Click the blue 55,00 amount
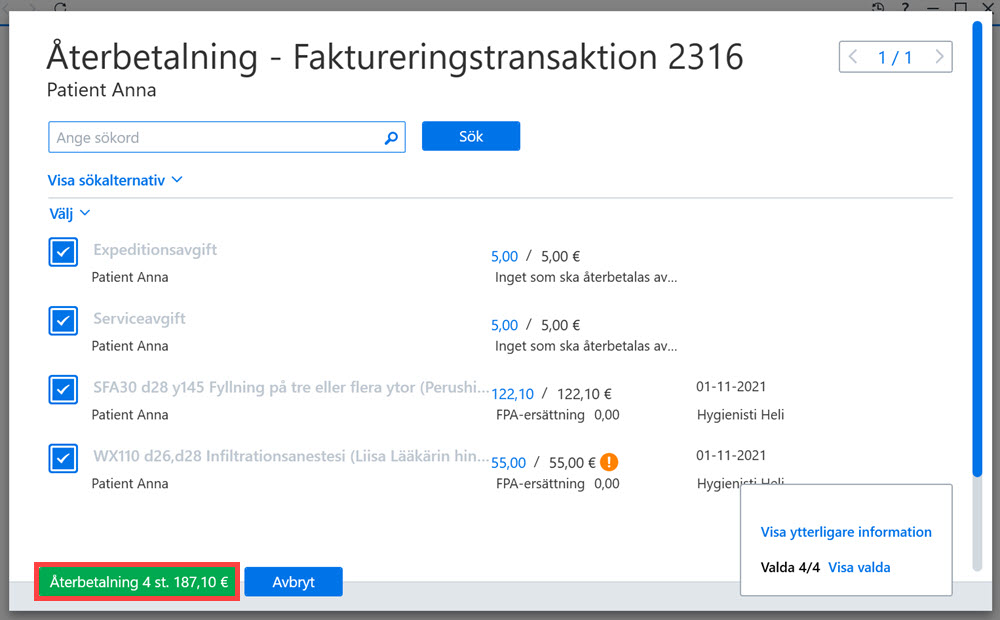 click(508, 463)
